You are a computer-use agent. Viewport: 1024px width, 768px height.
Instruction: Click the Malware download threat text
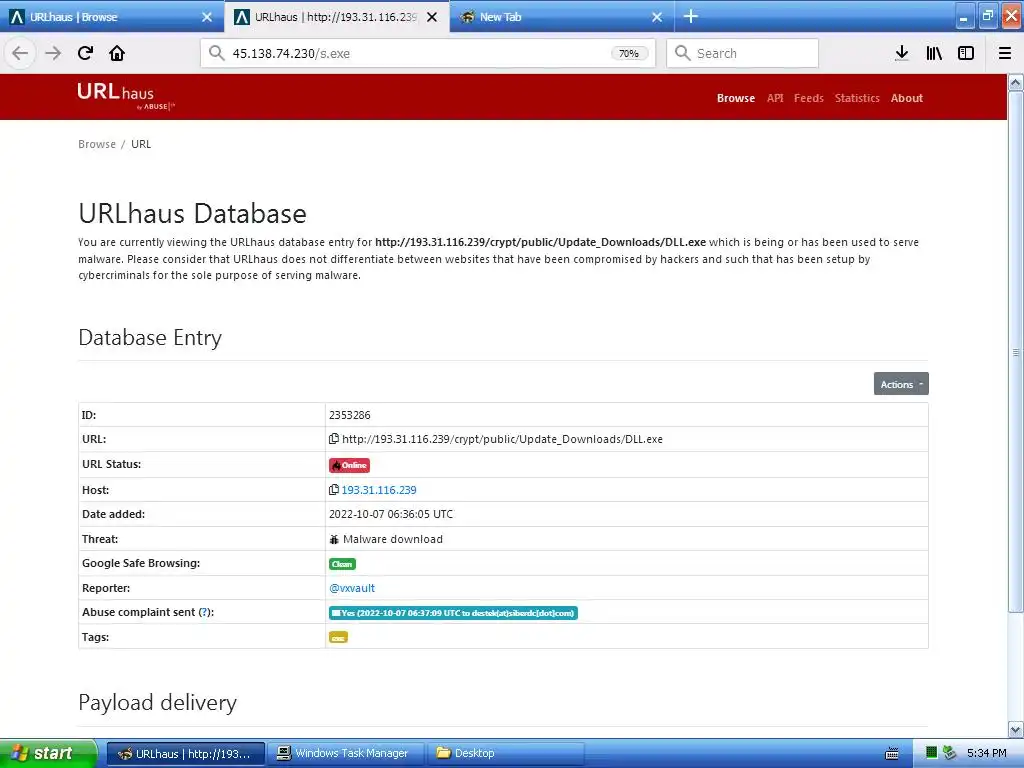coord(392,539)
